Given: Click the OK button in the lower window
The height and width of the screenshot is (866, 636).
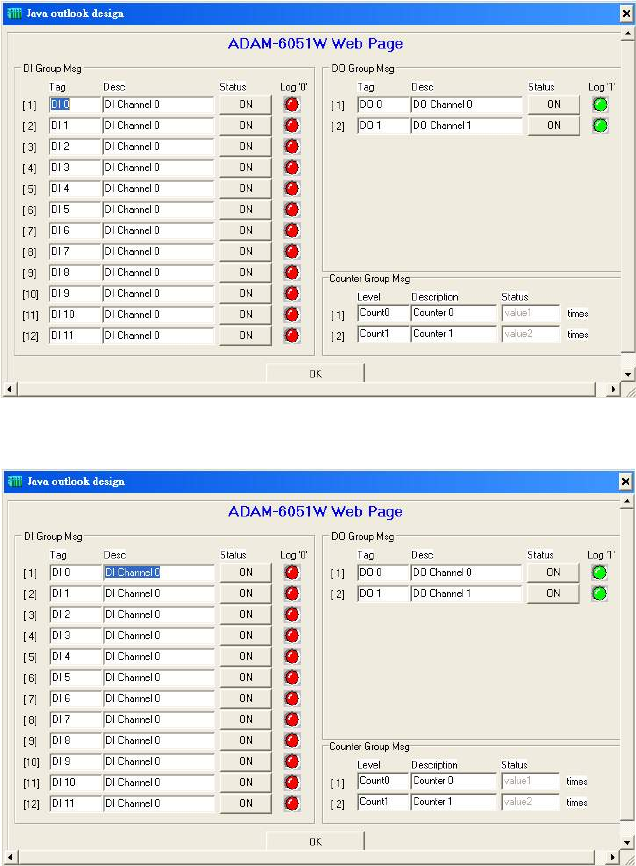Looking at the screenshot, I should tap(315, 842).
